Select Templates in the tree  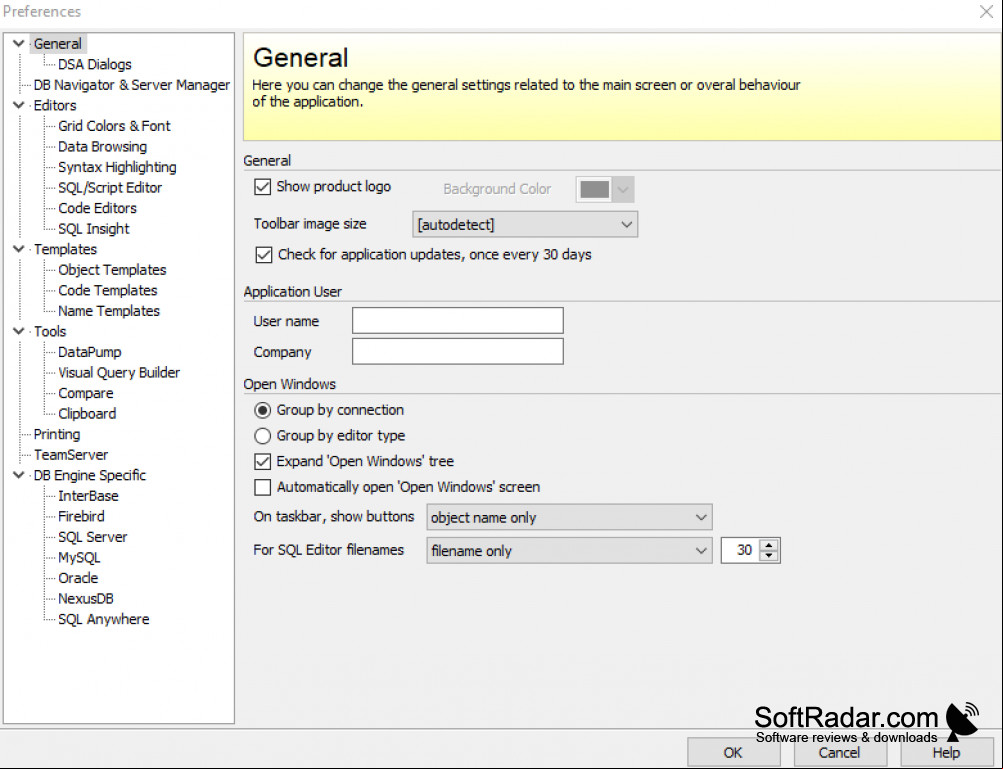65,249
